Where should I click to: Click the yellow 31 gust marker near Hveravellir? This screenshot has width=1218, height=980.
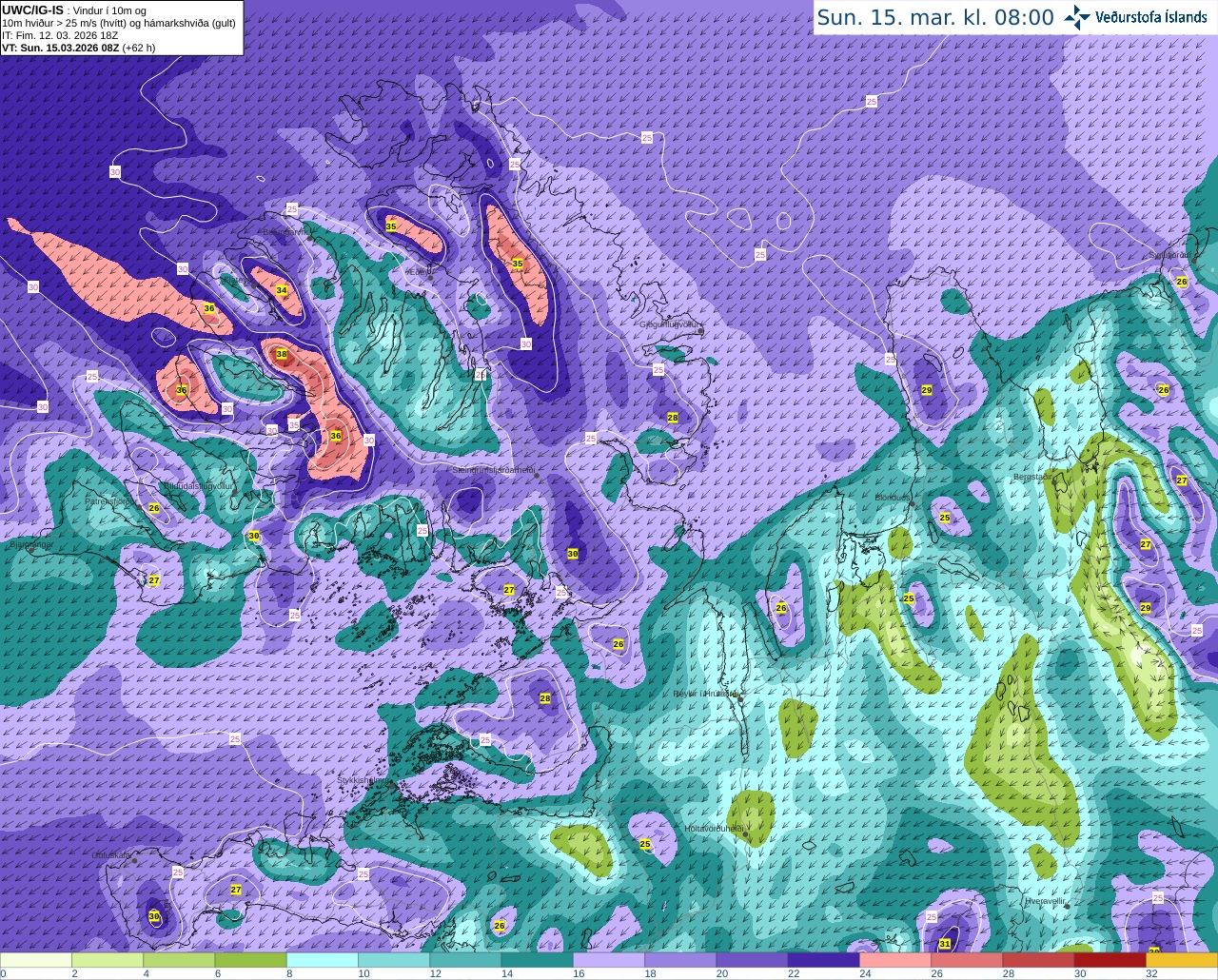945,944
